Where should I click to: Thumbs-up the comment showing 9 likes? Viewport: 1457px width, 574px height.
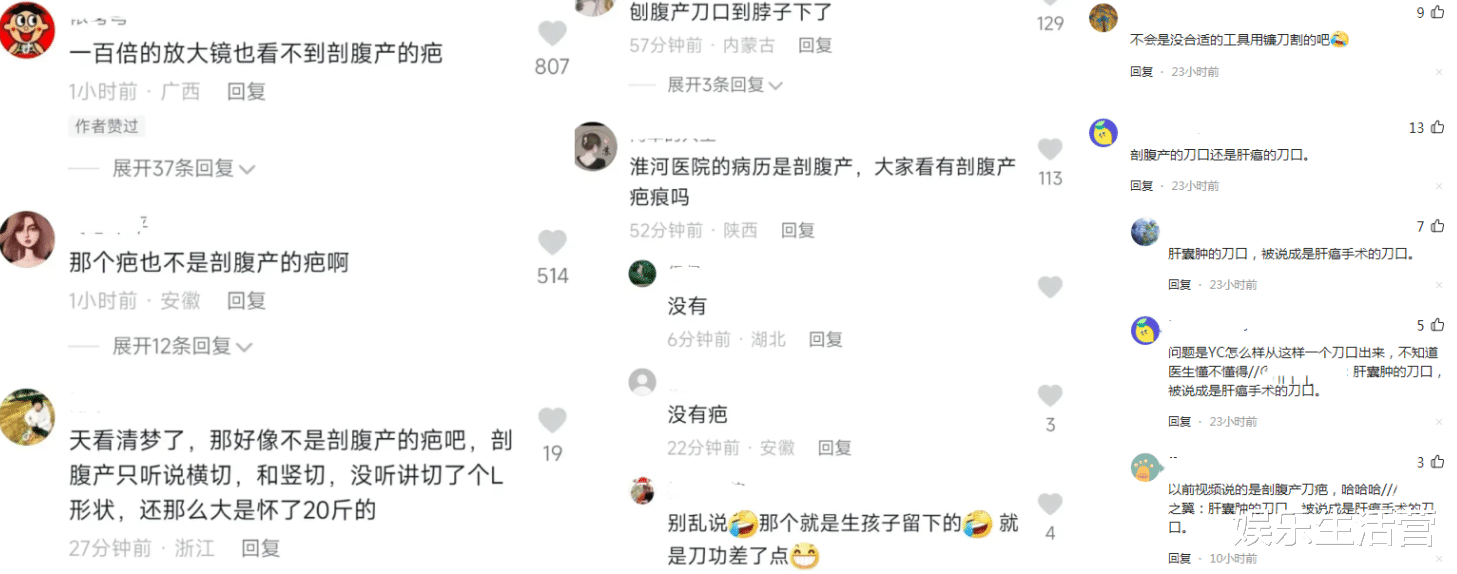[x=1438, y=13]
